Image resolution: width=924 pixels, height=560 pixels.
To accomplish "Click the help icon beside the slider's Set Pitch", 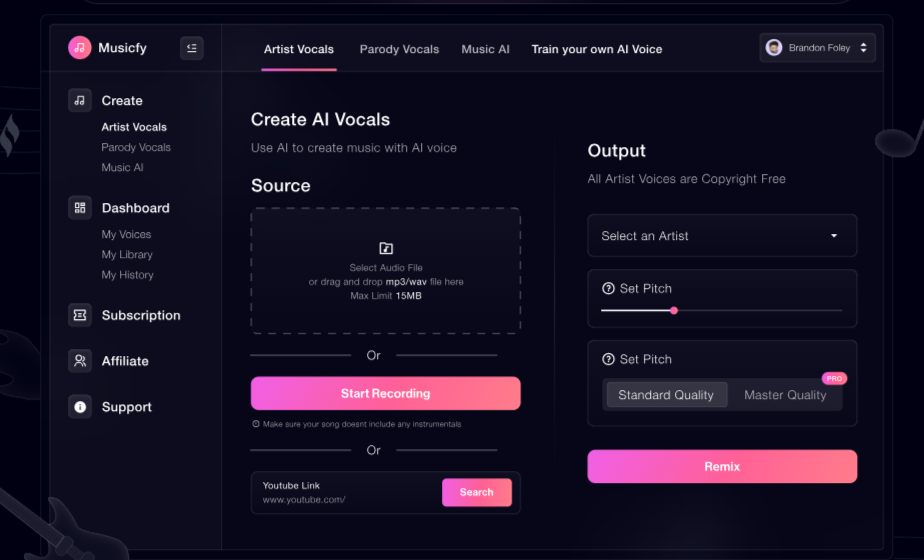I will 608,288.
